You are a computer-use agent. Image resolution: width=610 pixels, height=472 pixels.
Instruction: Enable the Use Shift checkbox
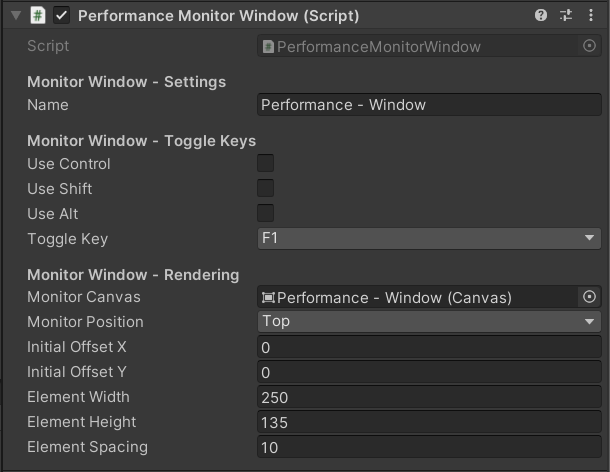click(266, 189)
